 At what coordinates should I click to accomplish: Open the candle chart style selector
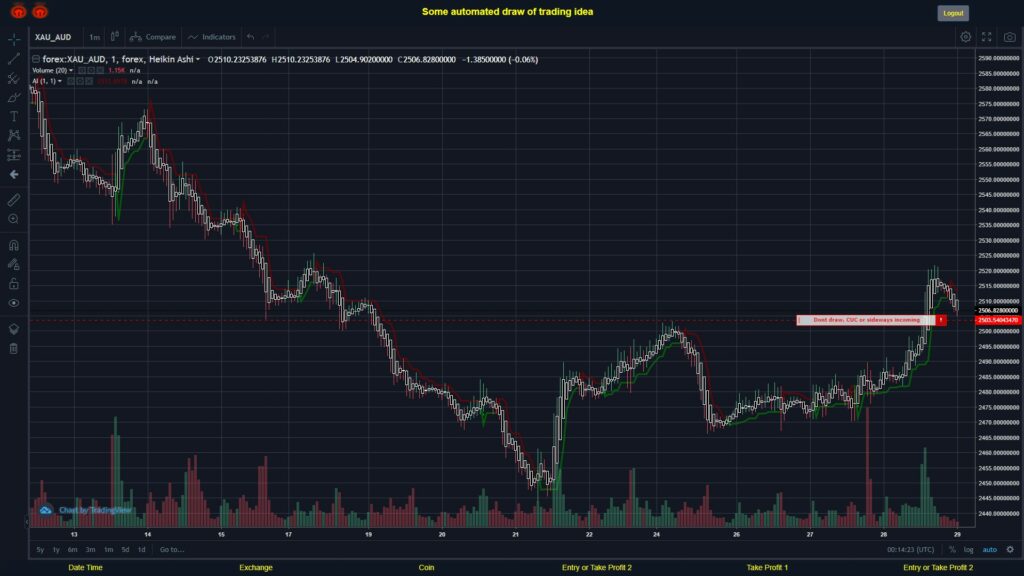click(114, 37)
